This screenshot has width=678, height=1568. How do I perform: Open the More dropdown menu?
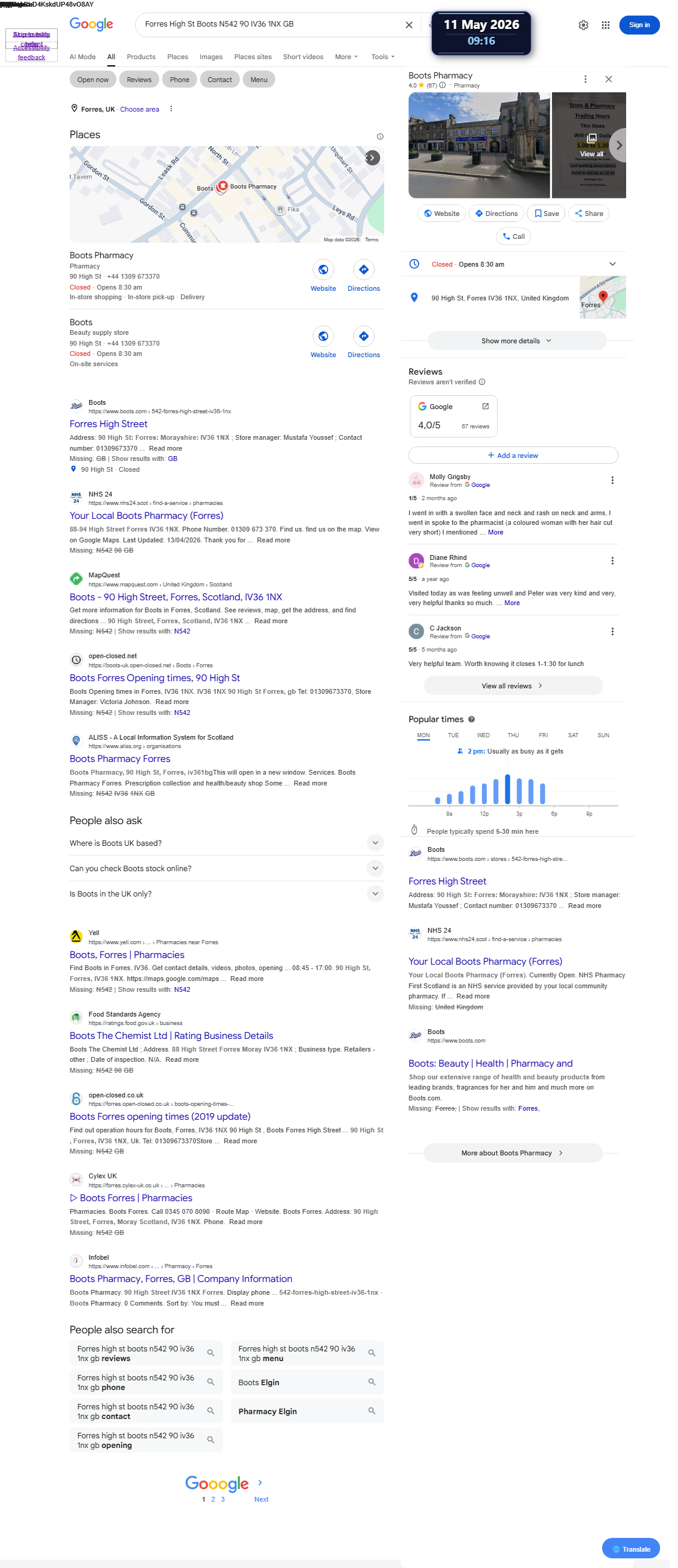350,57
